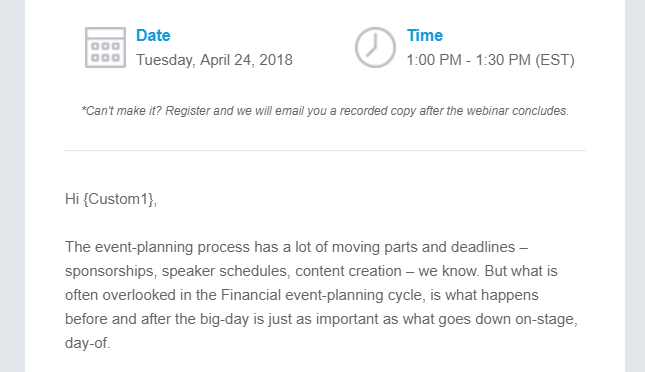Viewport: 645px width, 372px height.
Task: Click the {Custom1} merge placeholder
Action: [119, 199]
